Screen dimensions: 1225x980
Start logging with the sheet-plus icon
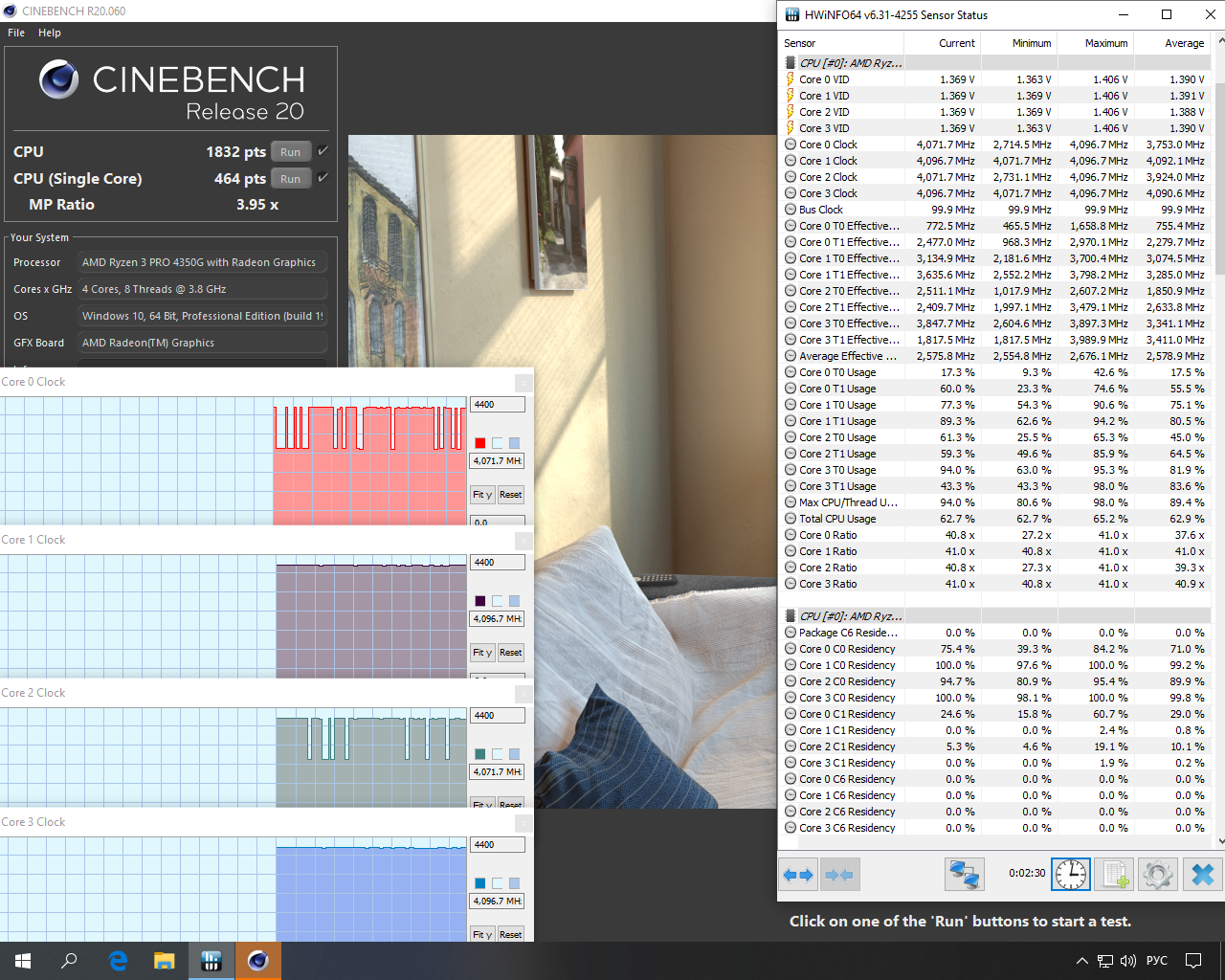1114,874
